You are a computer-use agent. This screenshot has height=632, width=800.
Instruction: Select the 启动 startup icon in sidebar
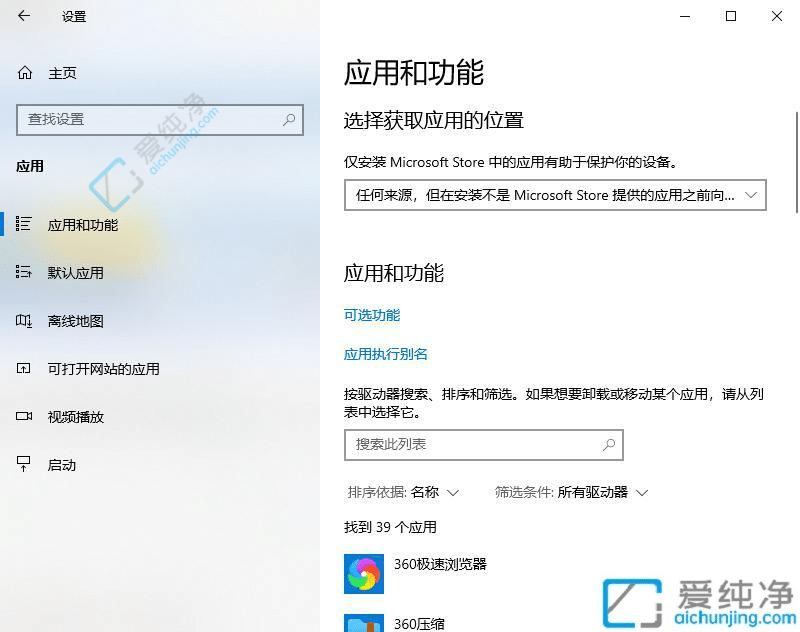click(x=24, y=464)
